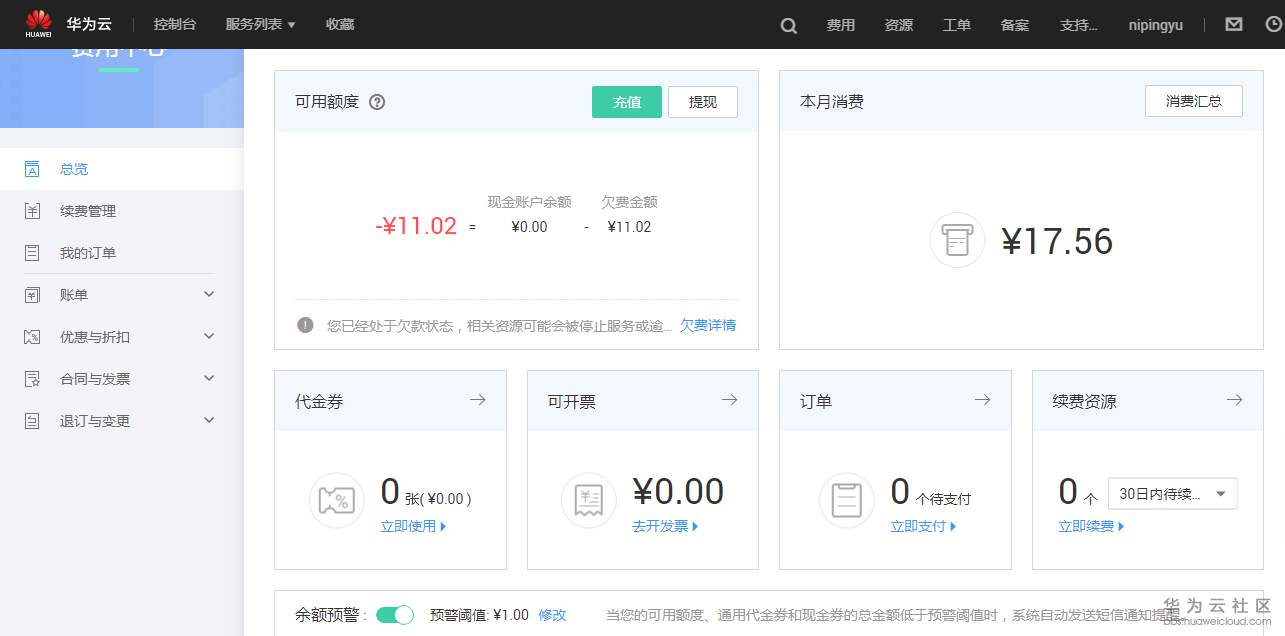Click the help question mark beside 可用额度

[376, 101]
